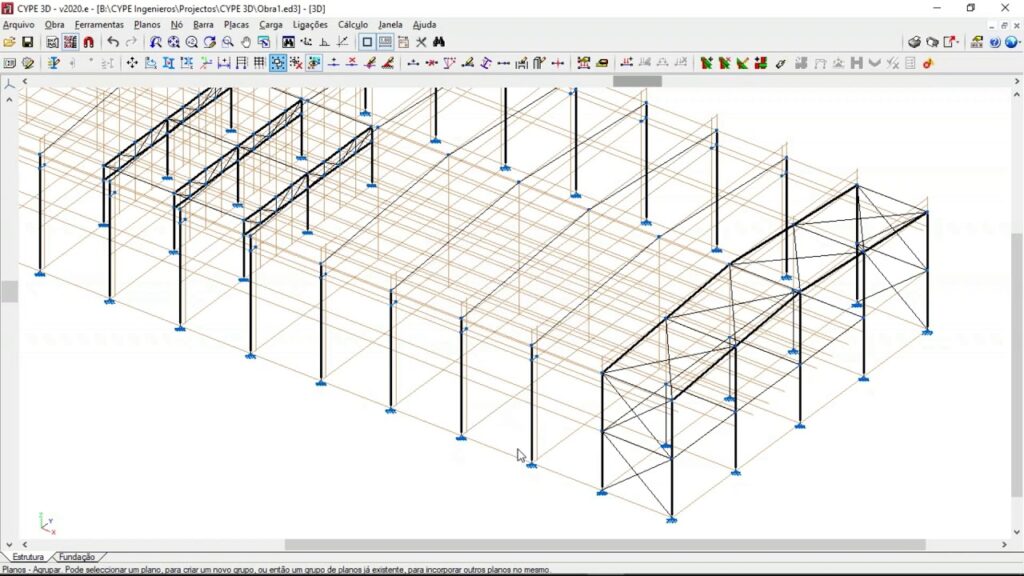Open the Ligações menu

pos(309,24)
